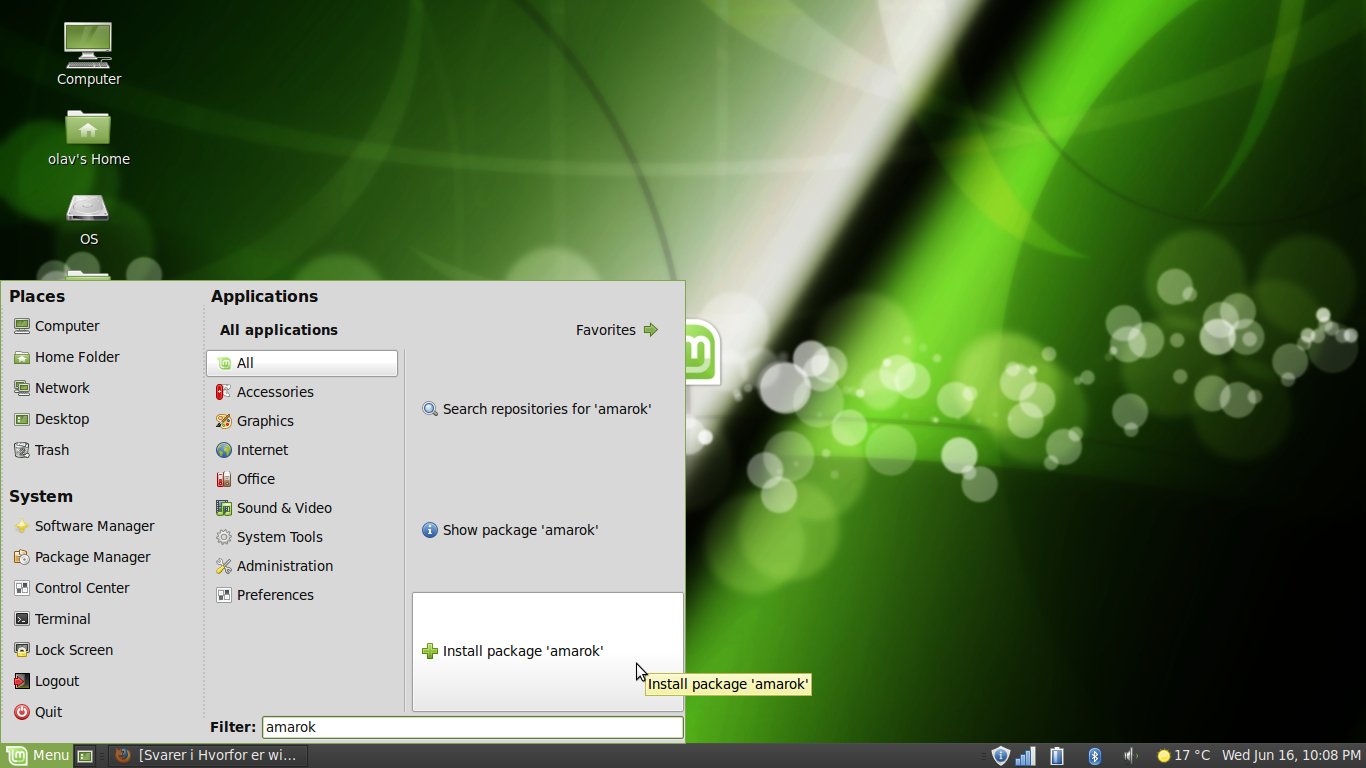Click the weather 17 °C applet

1183,756
